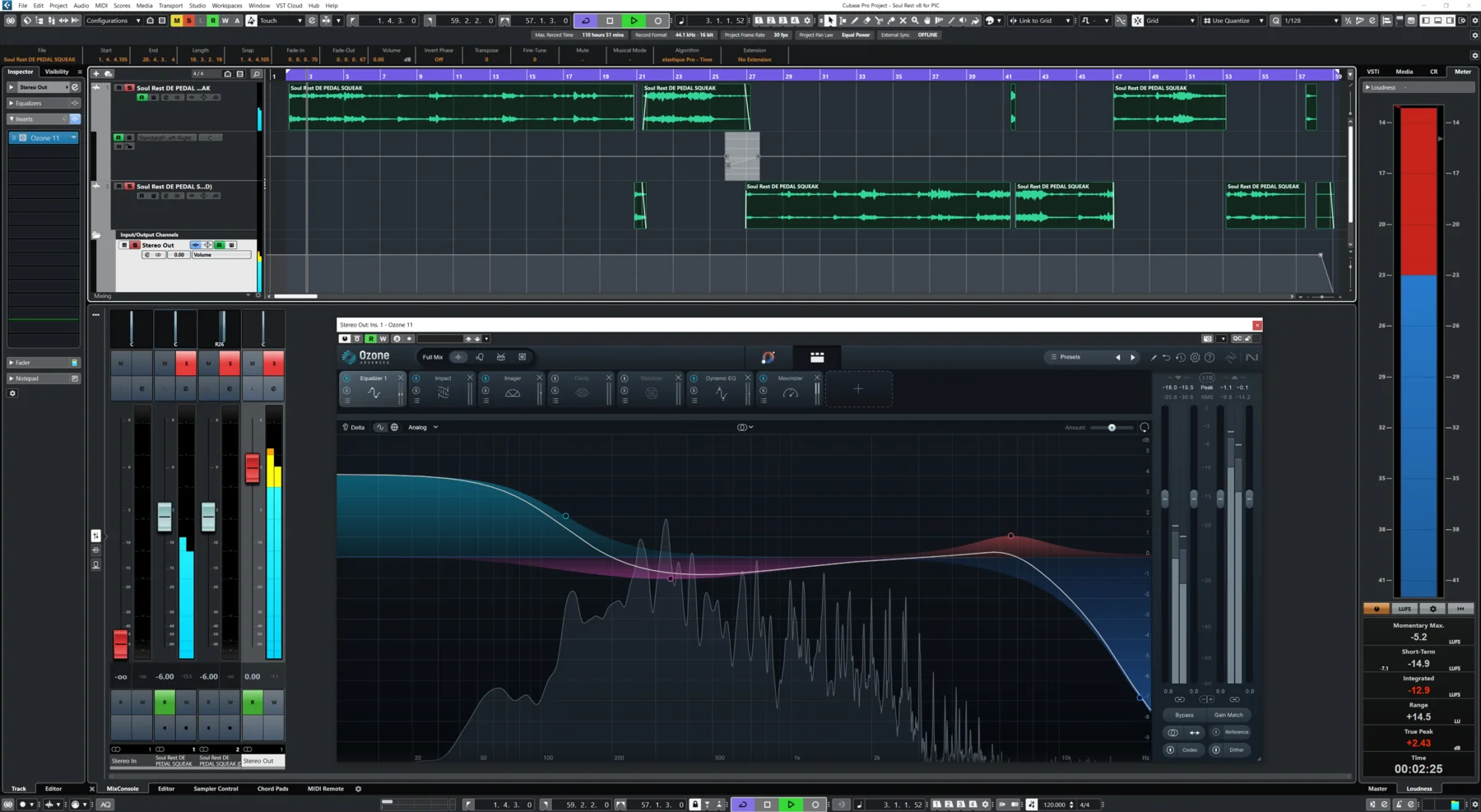The image size is (1481, 812).
Task: Click the Volume automation field on Stereo Out
Action: pyautogui.click(x=221, y=255)
